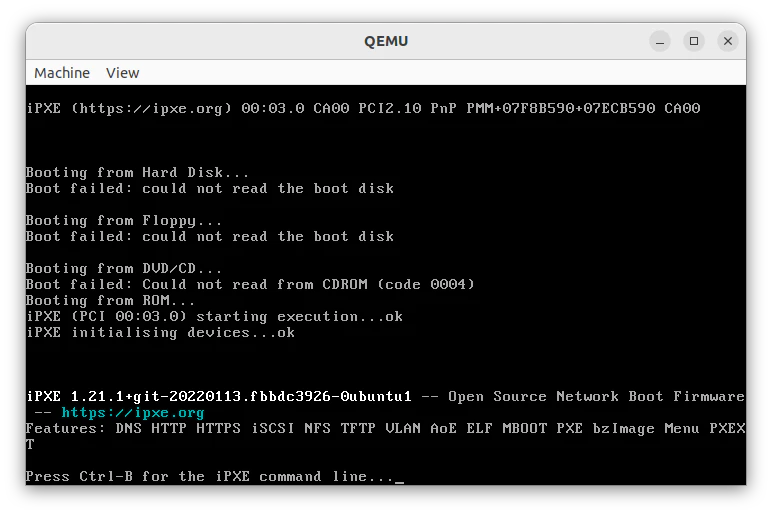Click the iPXE 1.21.1+git version string
Viewport: 772px width, 514px height.
(x=219, y=396)
